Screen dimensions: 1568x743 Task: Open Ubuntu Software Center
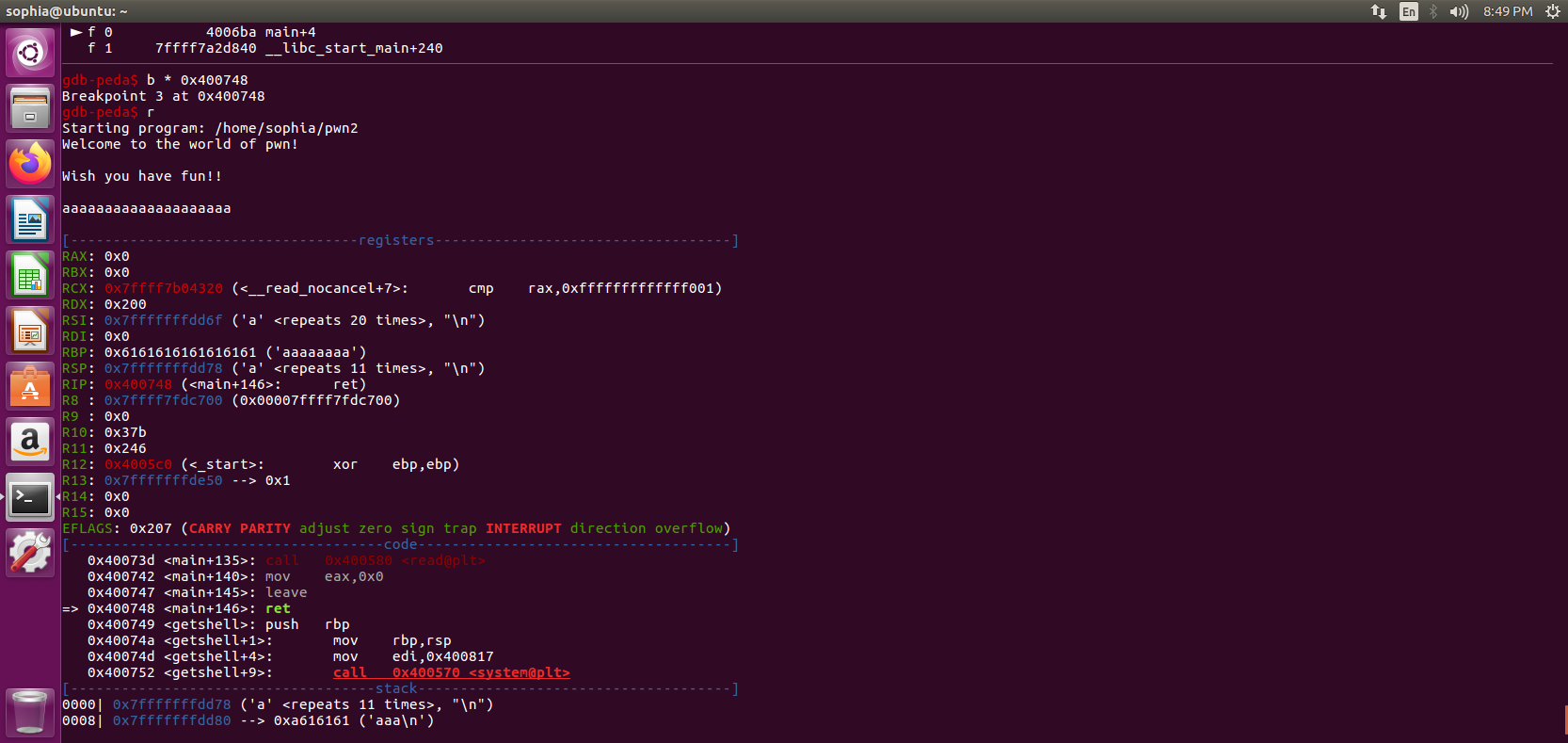pyautogui.click(x=30, y=387)
